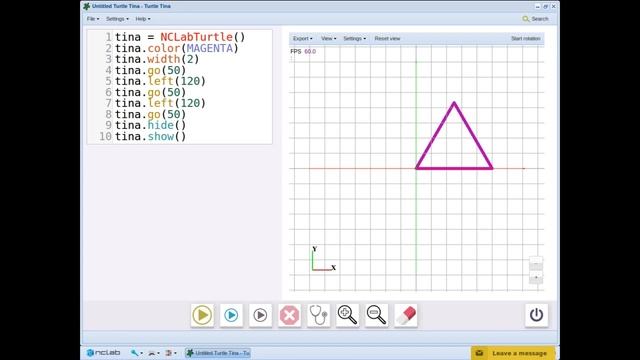Minimize the Turtle Tina window
The width and height of the screenshot is (640, 360).
537,7
